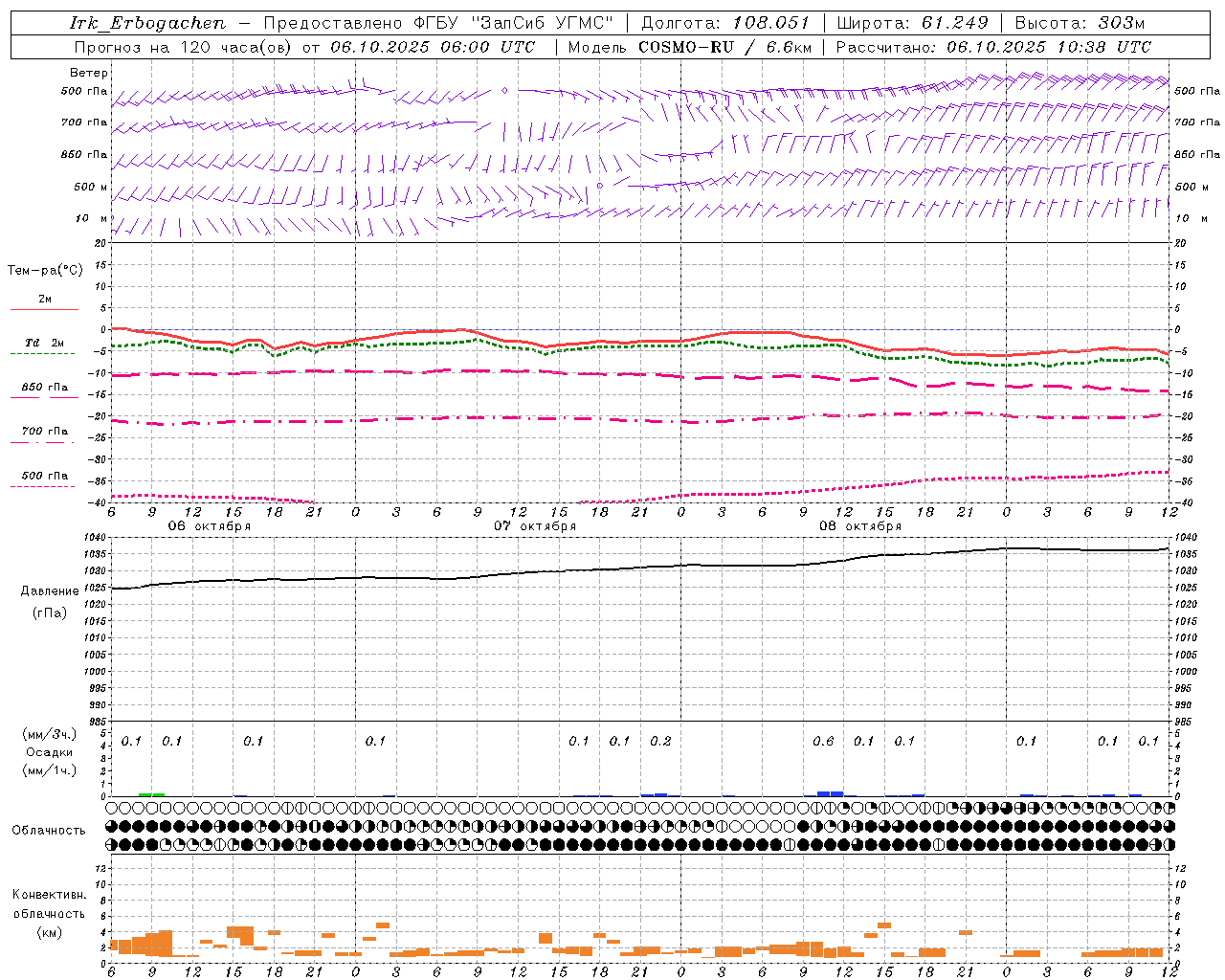Click the 10 м wind level label on left
This screenshot has height=980, width=1225.
coord(92,219)
